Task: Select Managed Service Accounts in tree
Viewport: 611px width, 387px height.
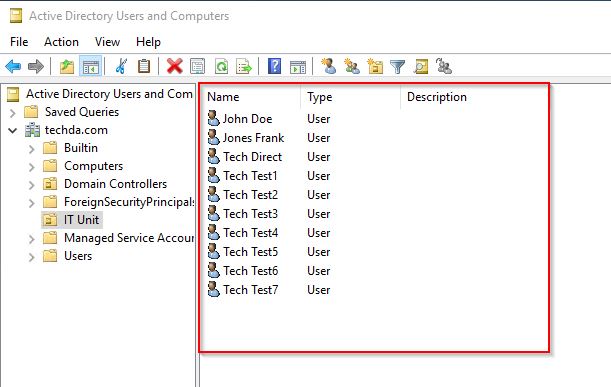Action: [129, 238]
